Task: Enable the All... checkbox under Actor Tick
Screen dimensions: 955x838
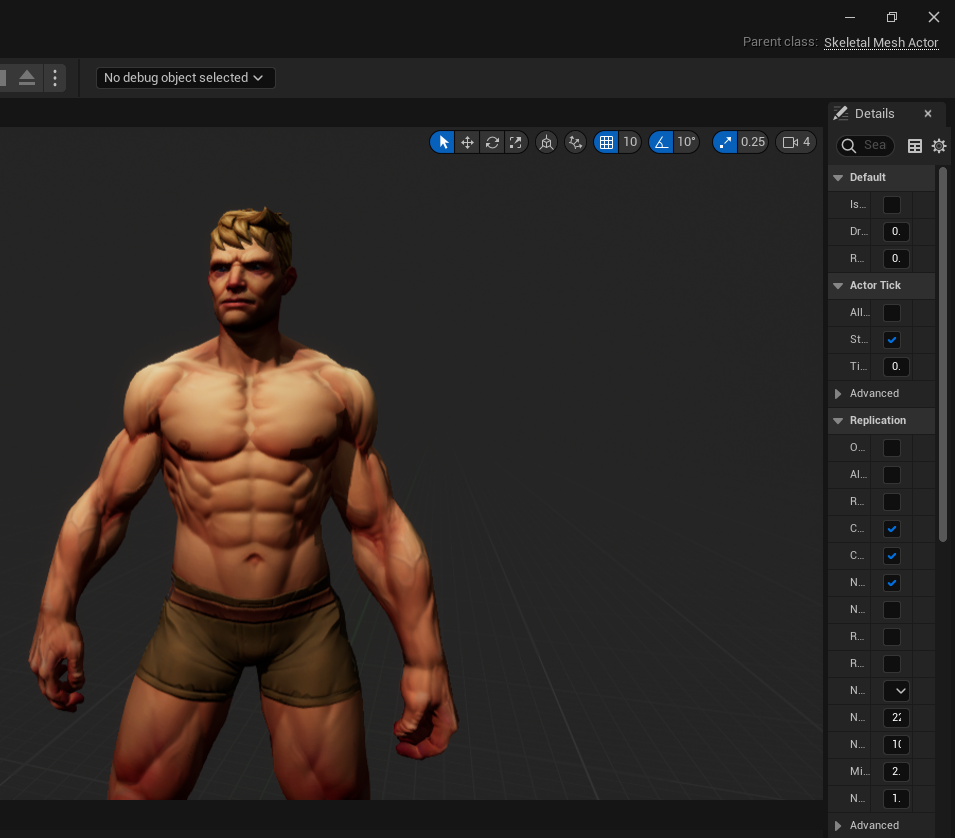Action: click(892, 313)
